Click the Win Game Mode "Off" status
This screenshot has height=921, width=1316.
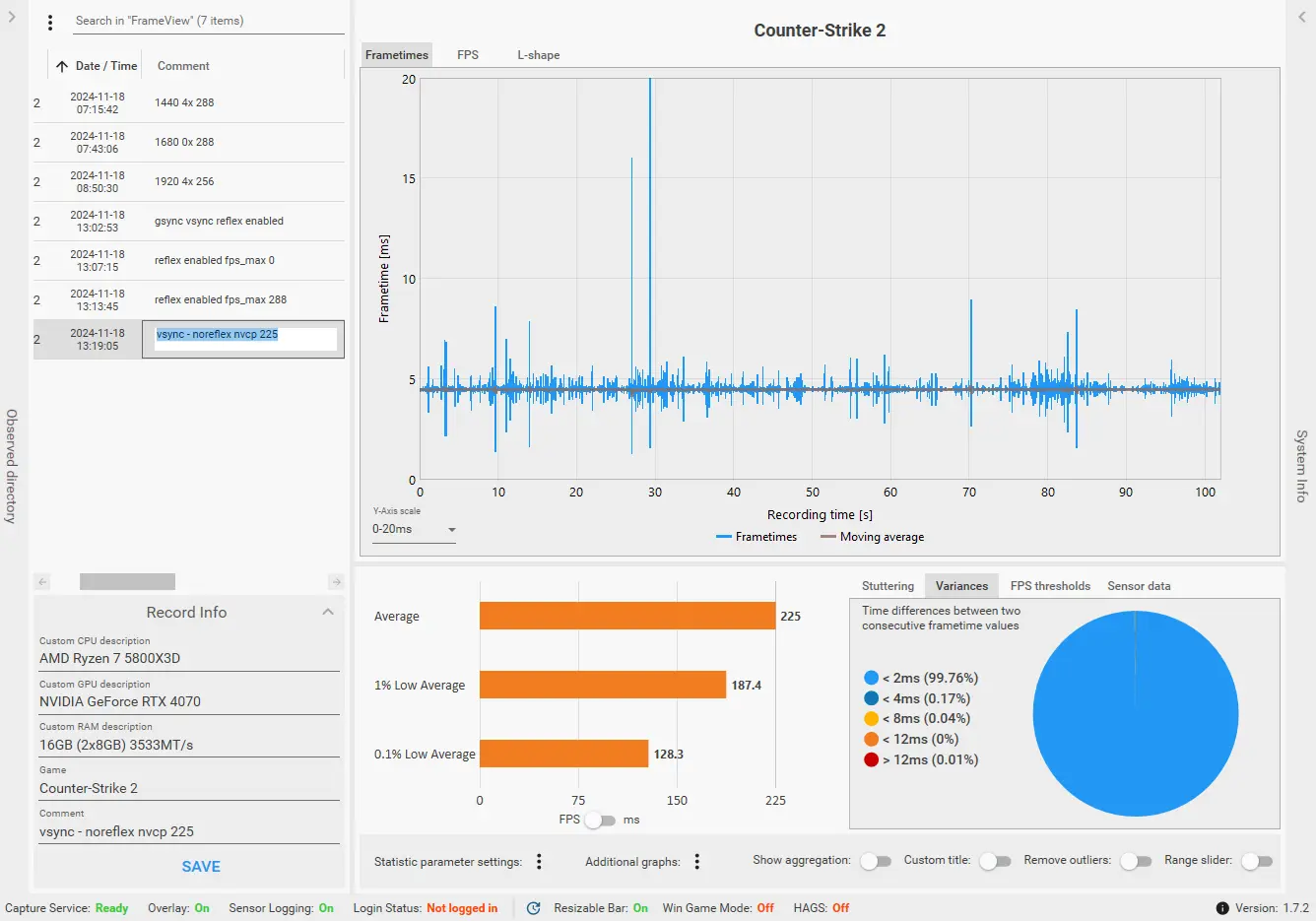pyautogui.click(x=765, y=908)
